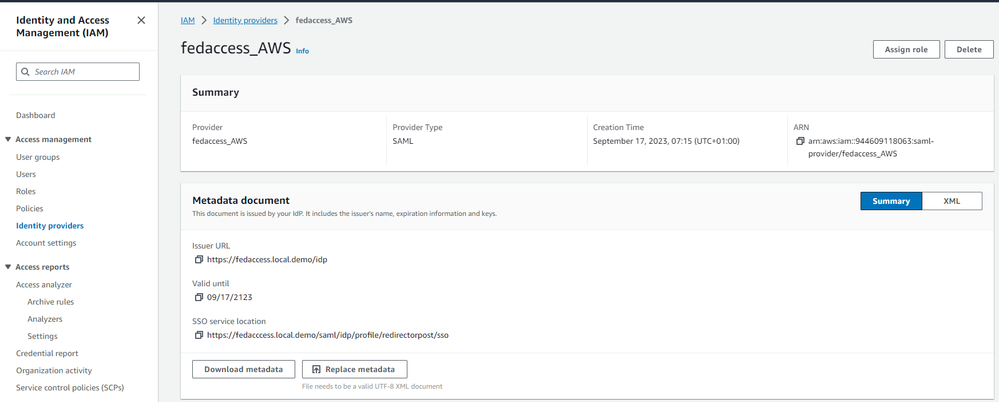Click the ARN value text

pyautogui.click(x=870, y=147)
